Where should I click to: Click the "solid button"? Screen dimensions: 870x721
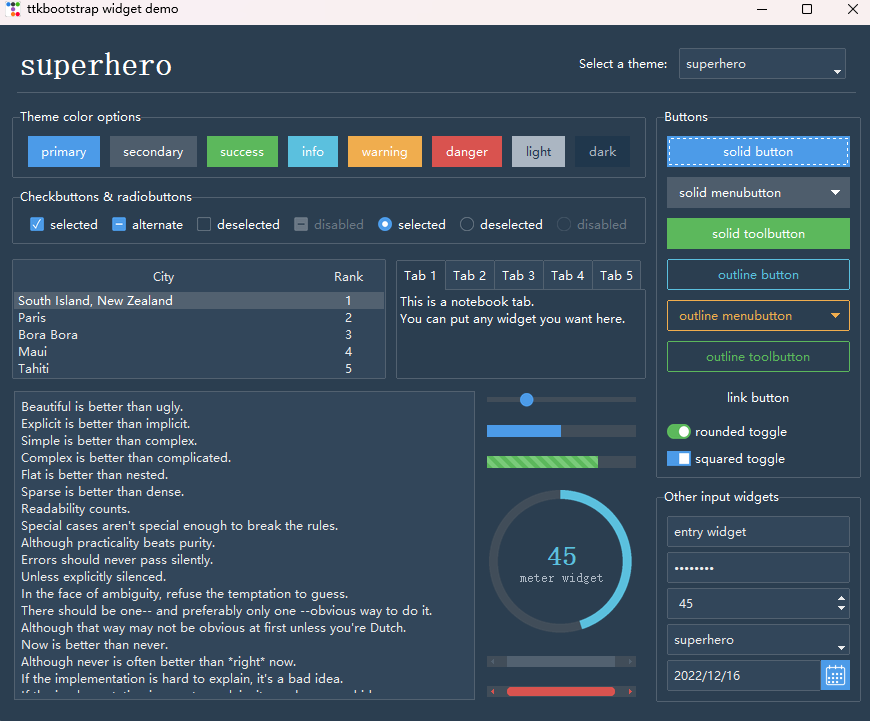[757, 151]
